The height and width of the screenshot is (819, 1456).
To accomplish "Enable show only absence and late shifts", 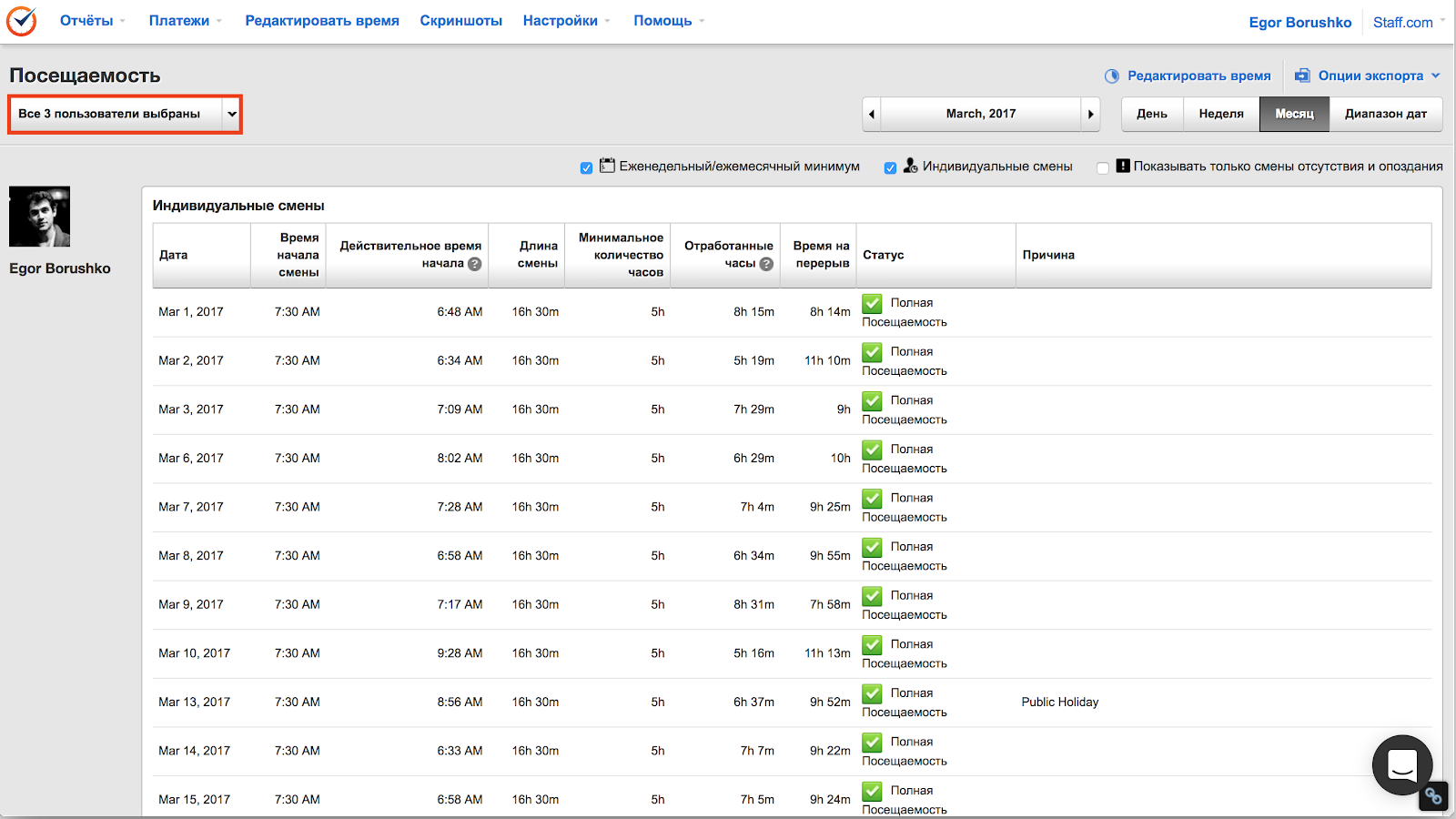I will [x=1103, y=167].
